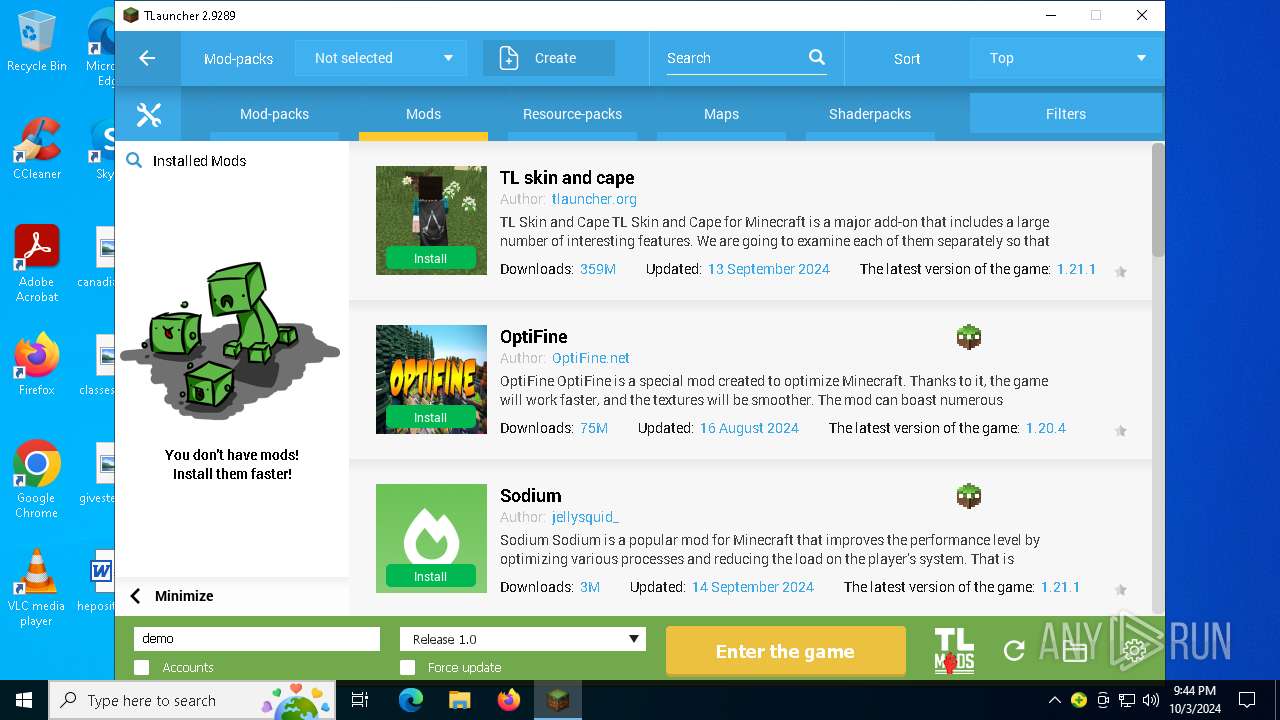Open CCleaner desktop shortcut
Screen dimensions: 1280x720
click(x=37, y=149)
